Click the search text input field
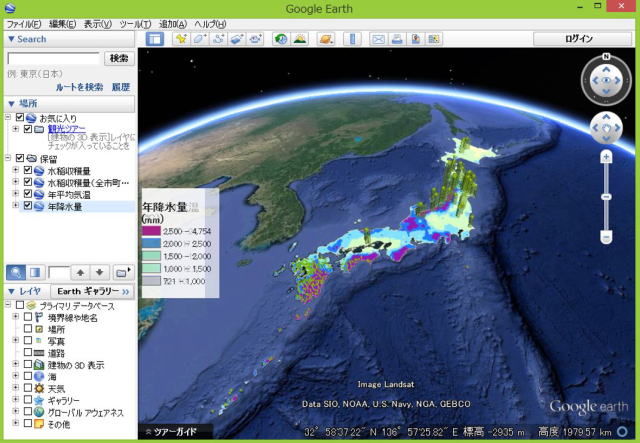The width and height of the screenshot is (640, 443). (x=53, y=59)
